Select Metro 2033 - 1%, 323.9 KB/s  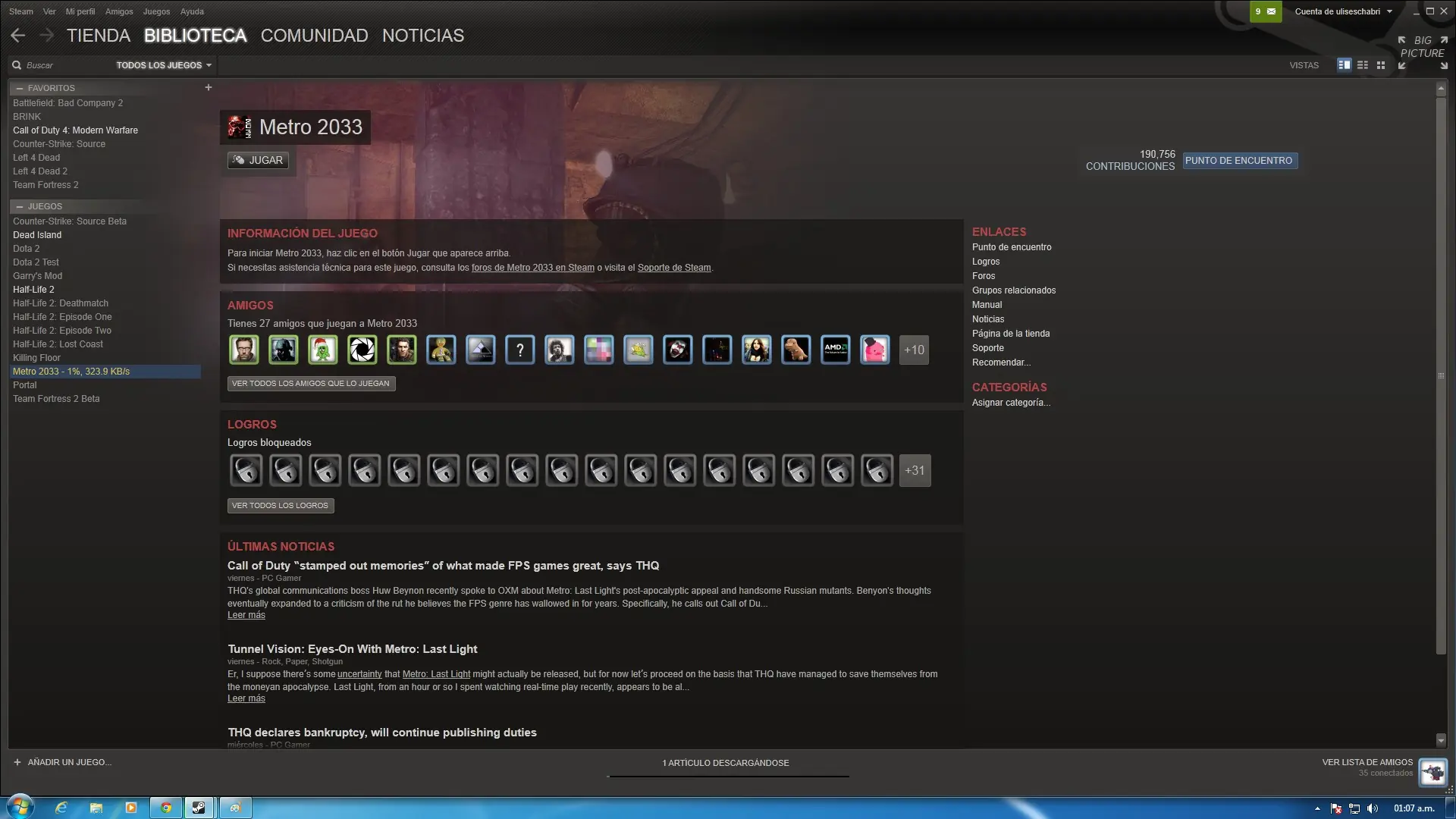105,372
